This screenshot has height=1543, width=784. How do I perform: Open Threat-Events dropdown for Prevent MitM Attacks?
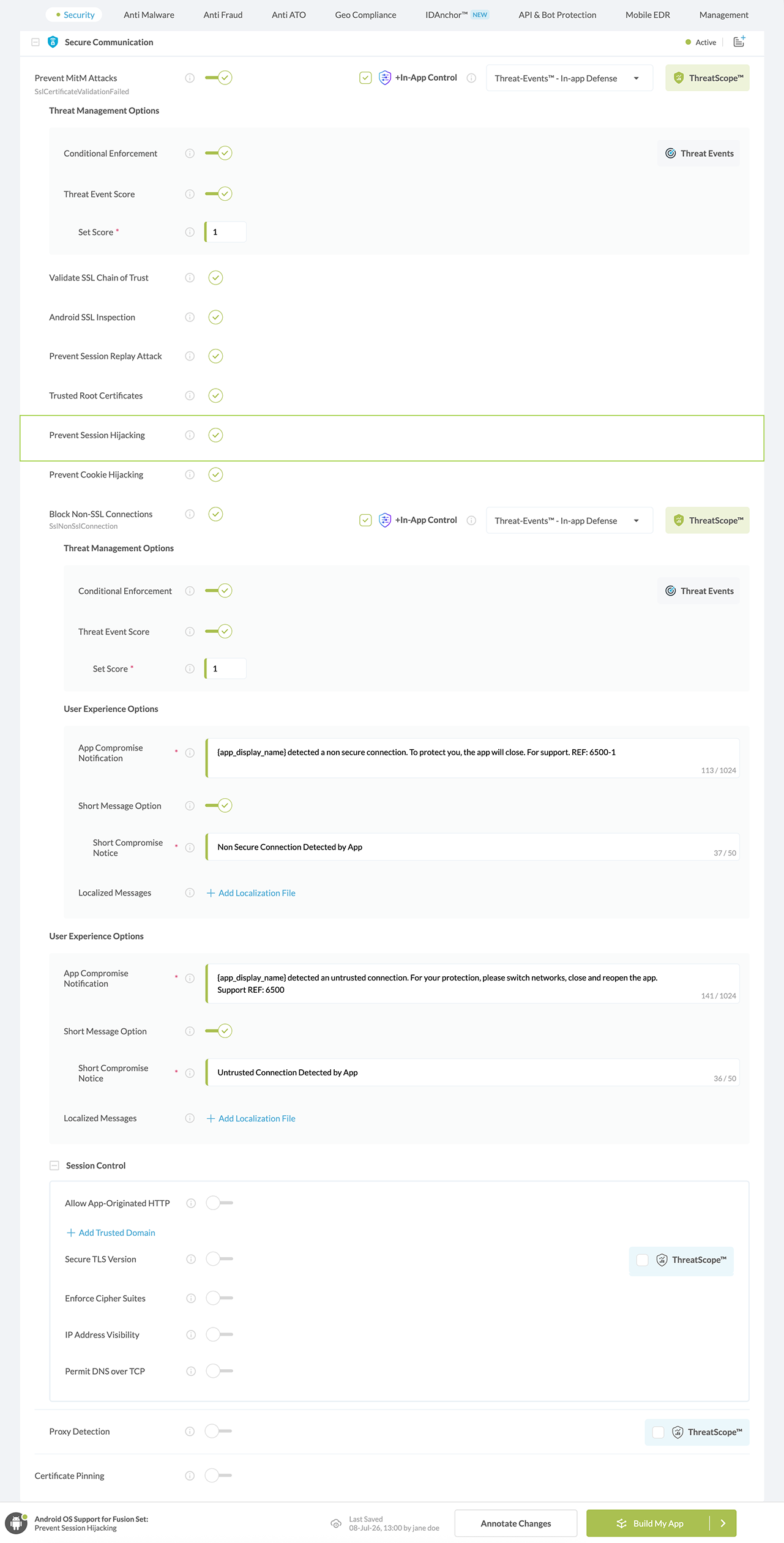coord(569,78)
